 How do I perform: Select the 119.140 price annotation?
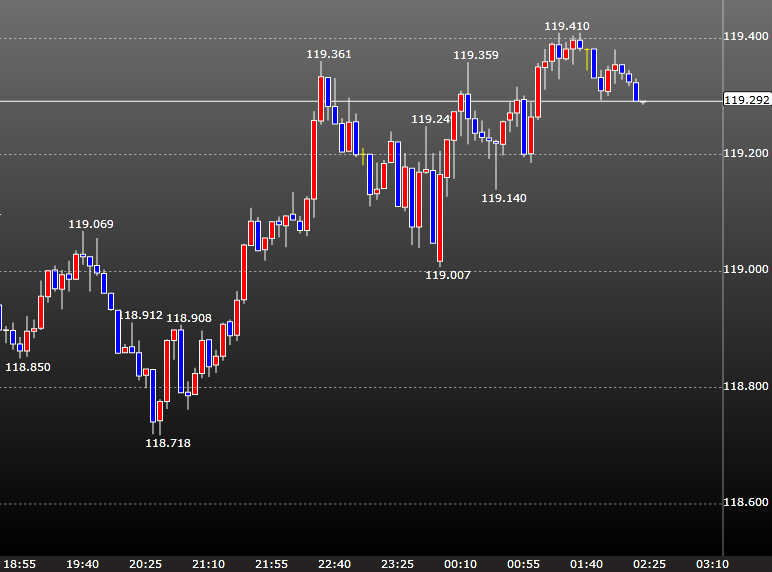point(503,198)
